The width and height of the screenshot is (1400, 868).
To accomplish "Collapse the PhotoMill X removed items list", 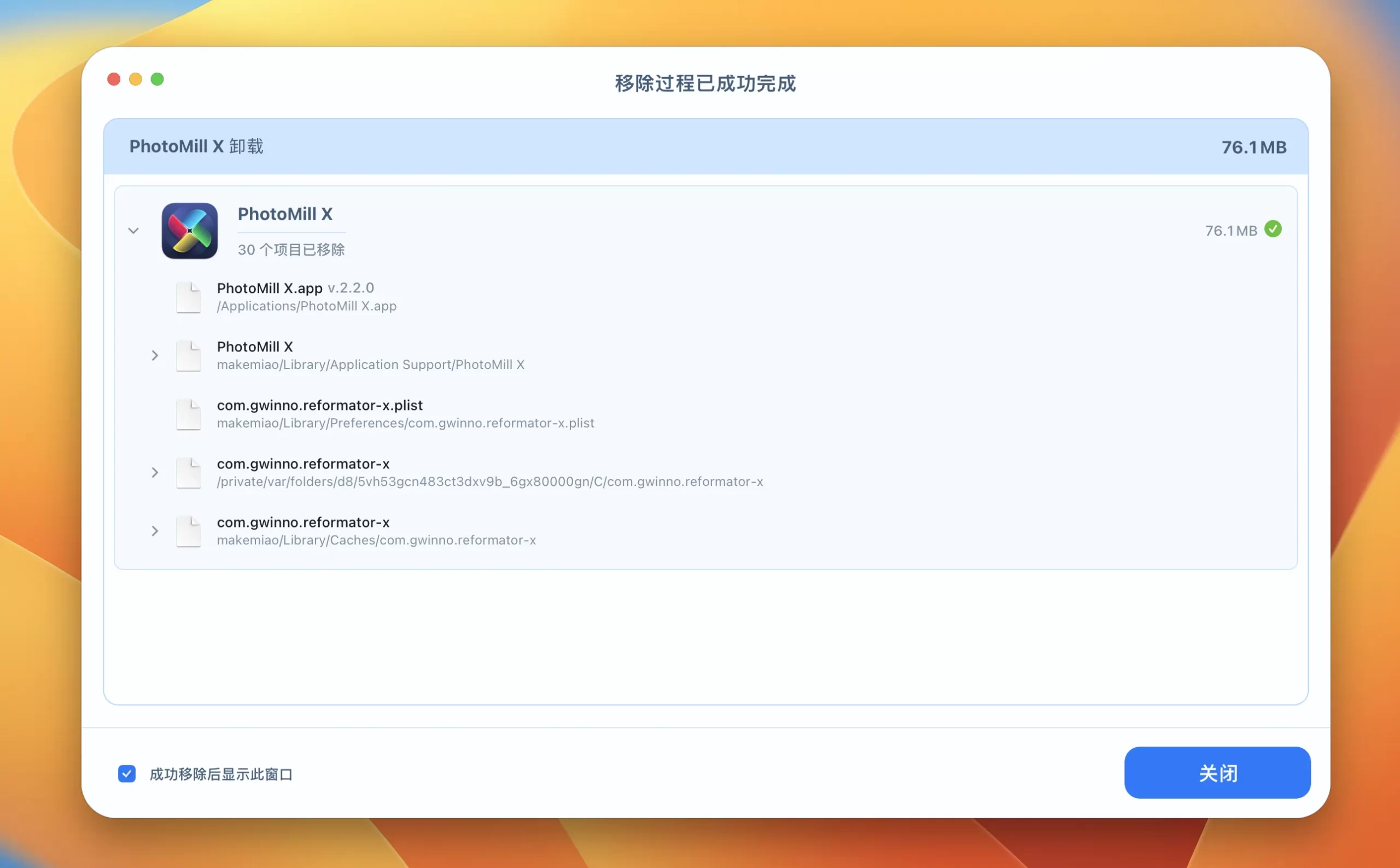I will point(134,231).
